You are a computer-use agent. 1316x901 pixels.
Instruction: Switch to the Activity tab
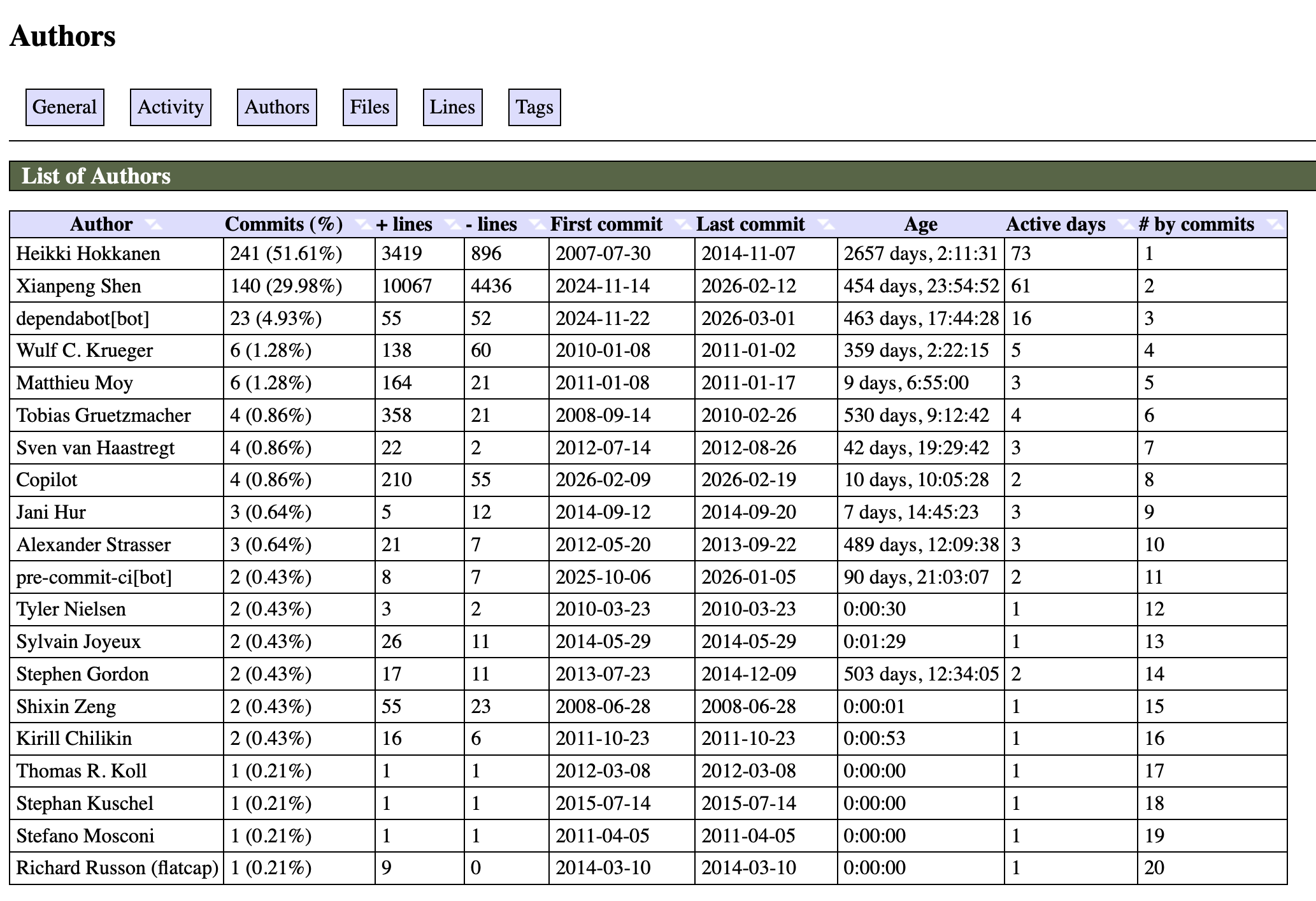pyautogui.click(x=170, y=107)
